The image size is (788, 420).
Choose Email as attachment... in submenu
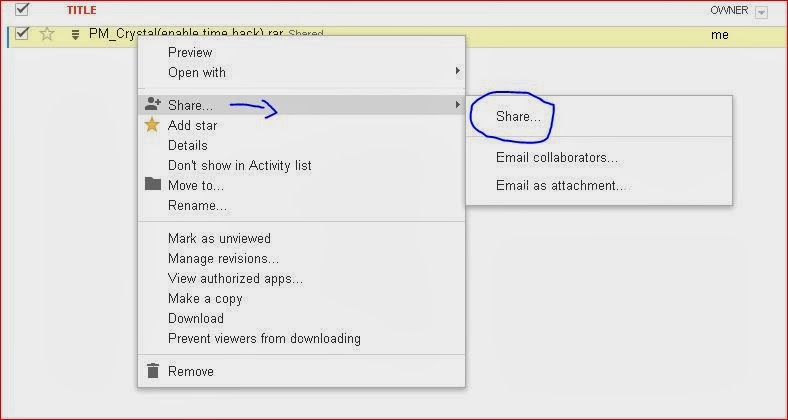tap(560, 185)
